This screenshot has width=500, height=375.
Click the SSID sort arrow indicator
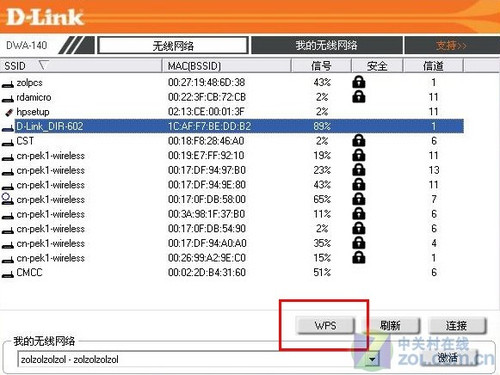pyautogui.click(x=43, y=65)
